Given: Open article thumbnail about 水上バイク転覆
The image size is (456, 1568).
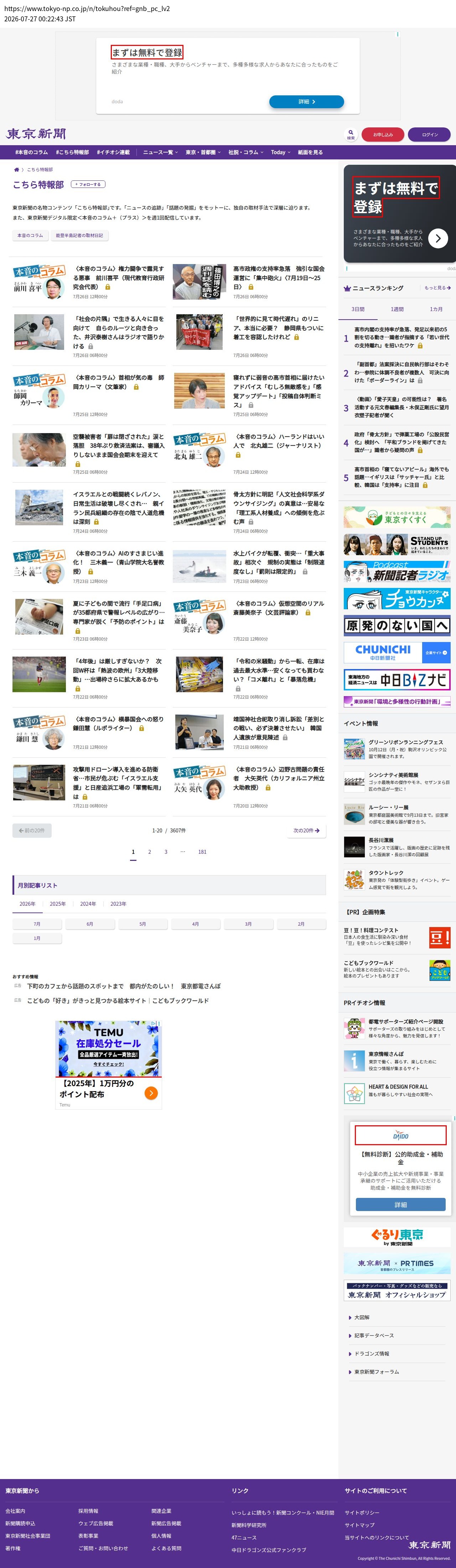Looking at the screenshot, I should click(199, 567).
